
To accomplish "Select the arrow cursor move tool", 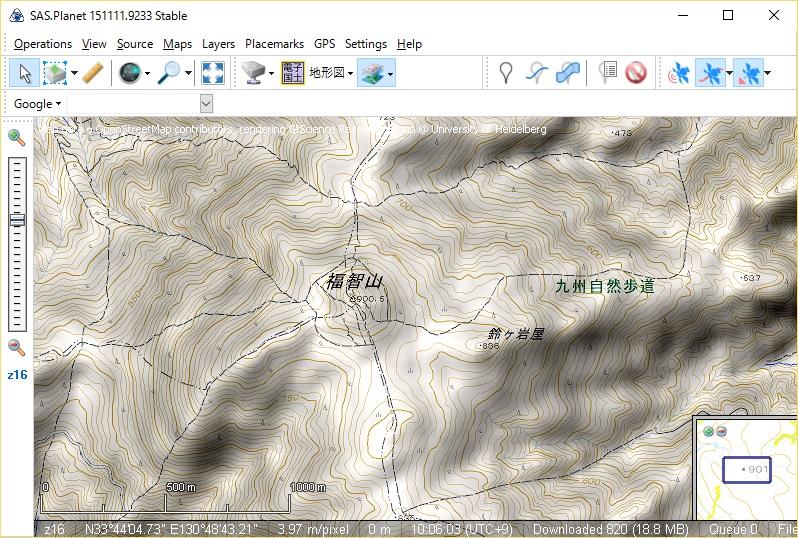I will tap(24, 73).
